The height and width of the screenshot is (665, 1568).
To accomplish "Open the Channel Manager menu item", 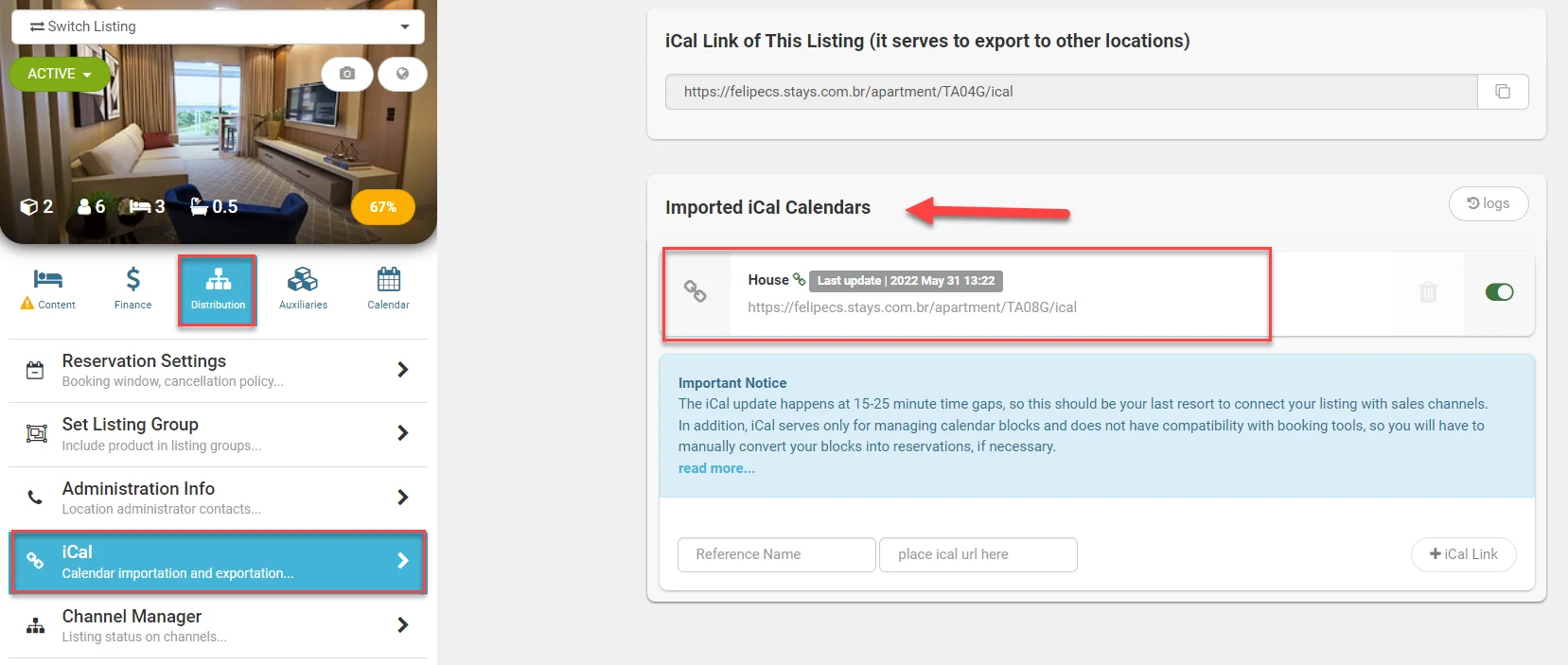I will 218,625.
